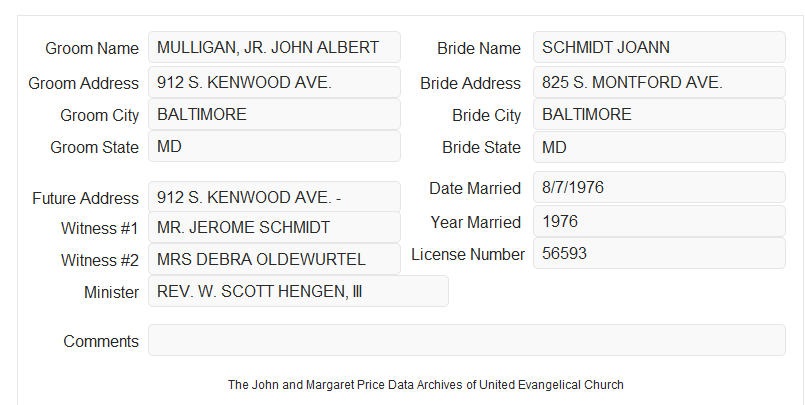Click the Date Married field
The image size is (805, 405).
tap(659, 187)
